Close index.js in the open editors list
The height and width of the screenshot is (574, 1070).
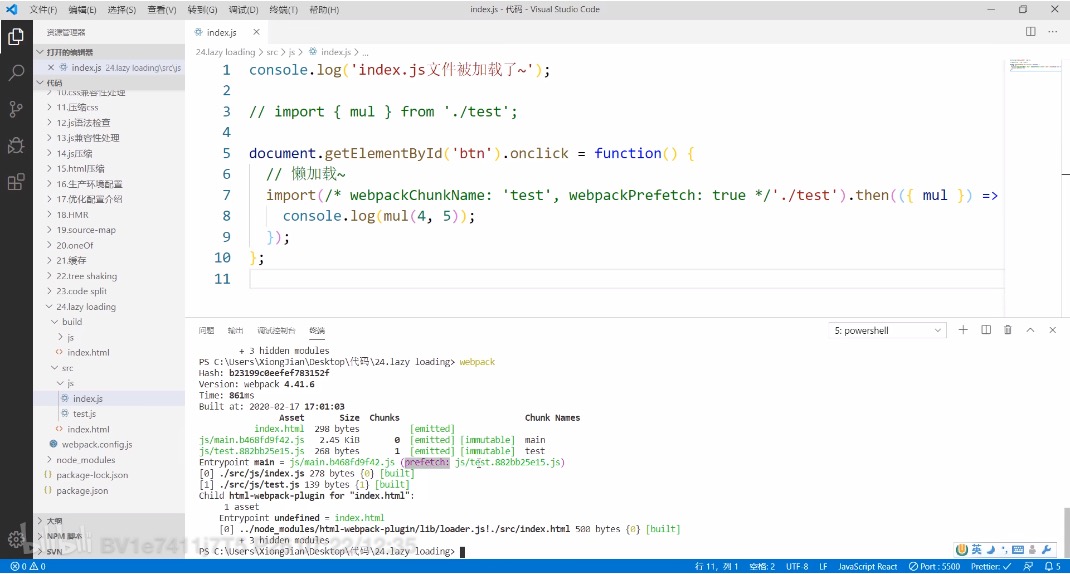(x=50, y=68)
